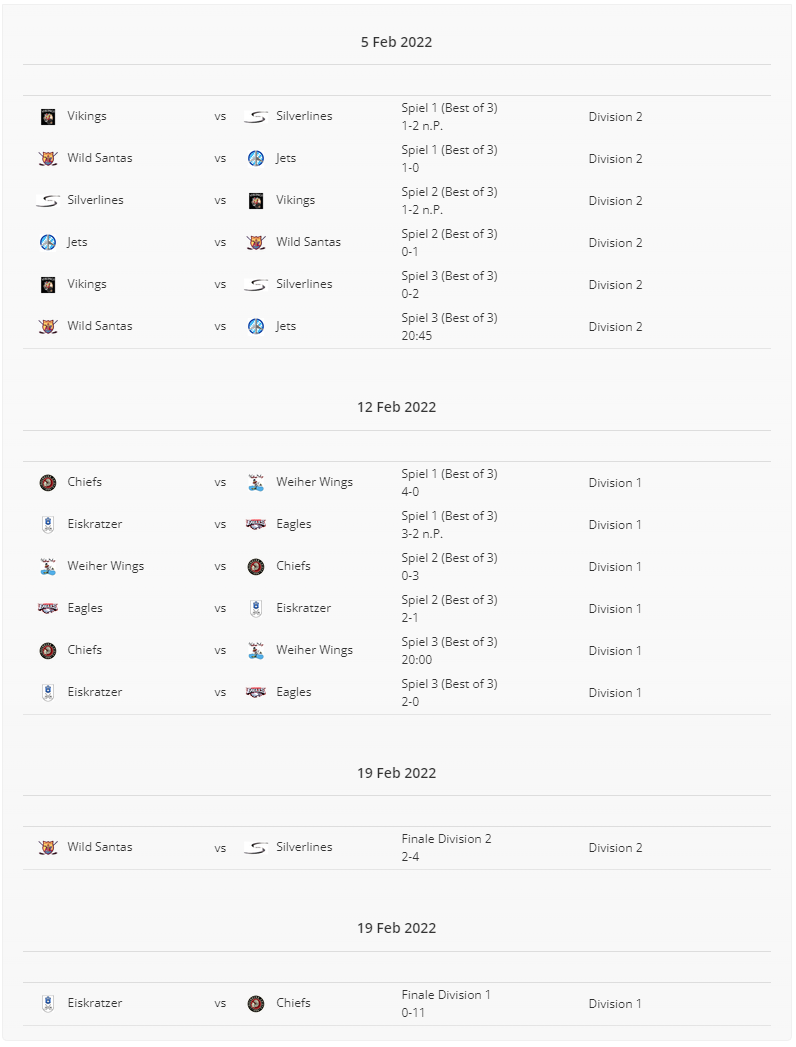Open the Wild Santas team name in Spiel 3
The height and width of the screenshot is (1047, 796).
click(100, 326)
